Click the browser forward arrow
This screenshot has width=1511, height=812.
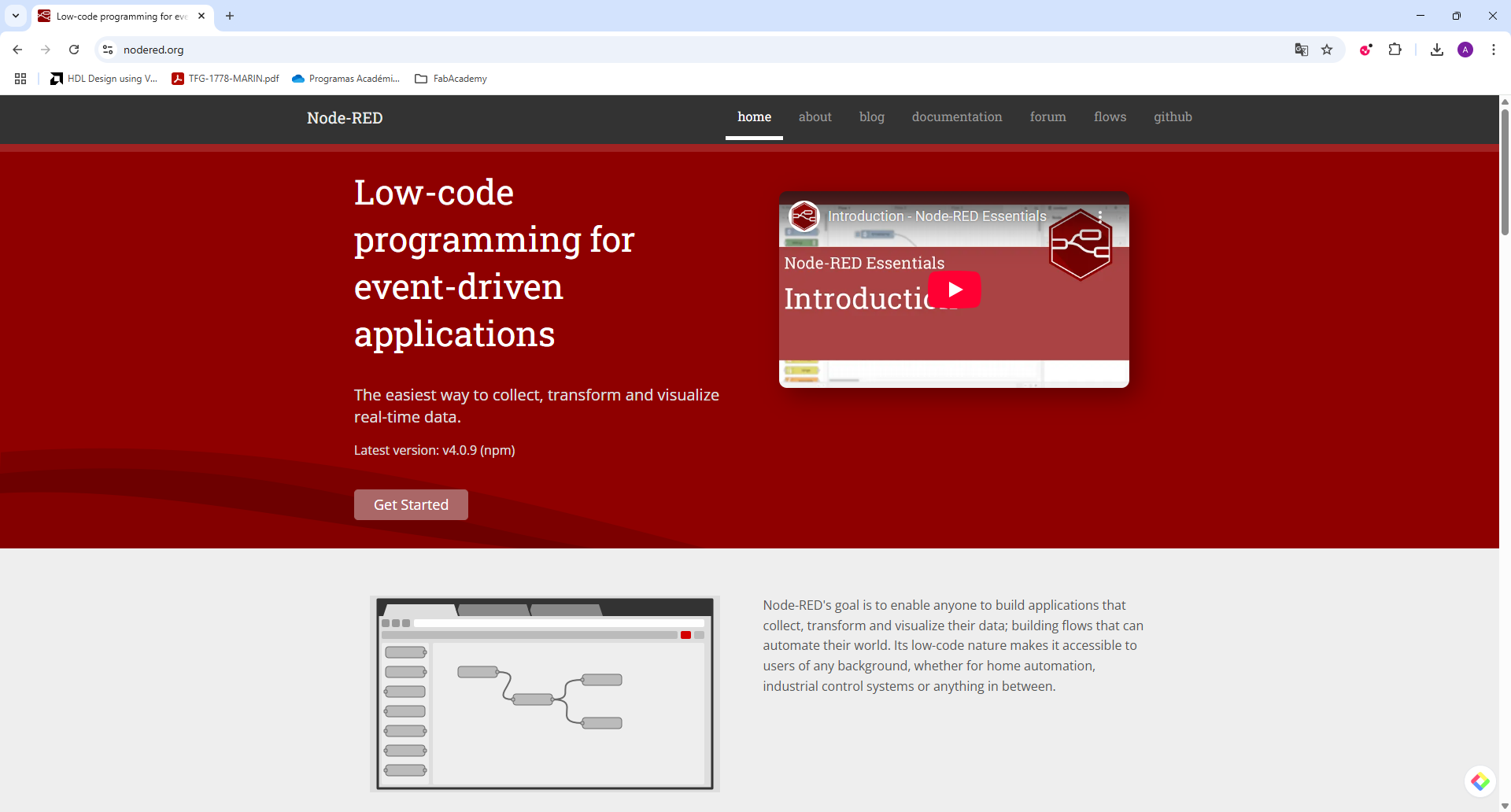(x=46, y=50)
